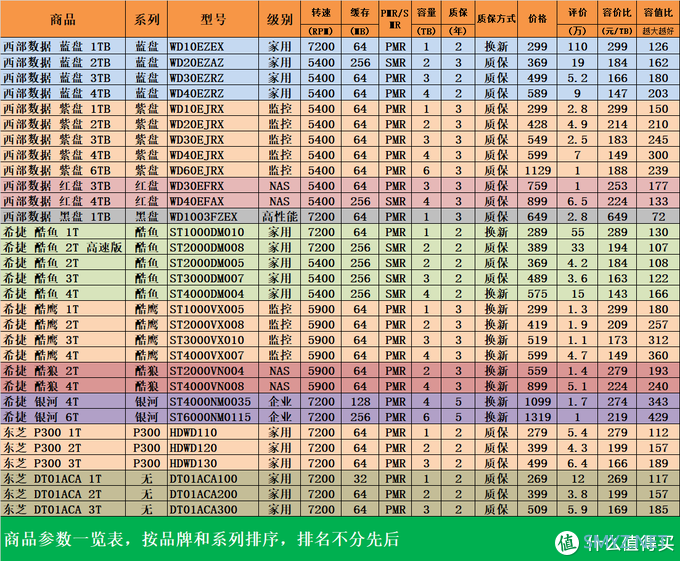Click price 1129 in WD60EJRX row

coord(537,170)
